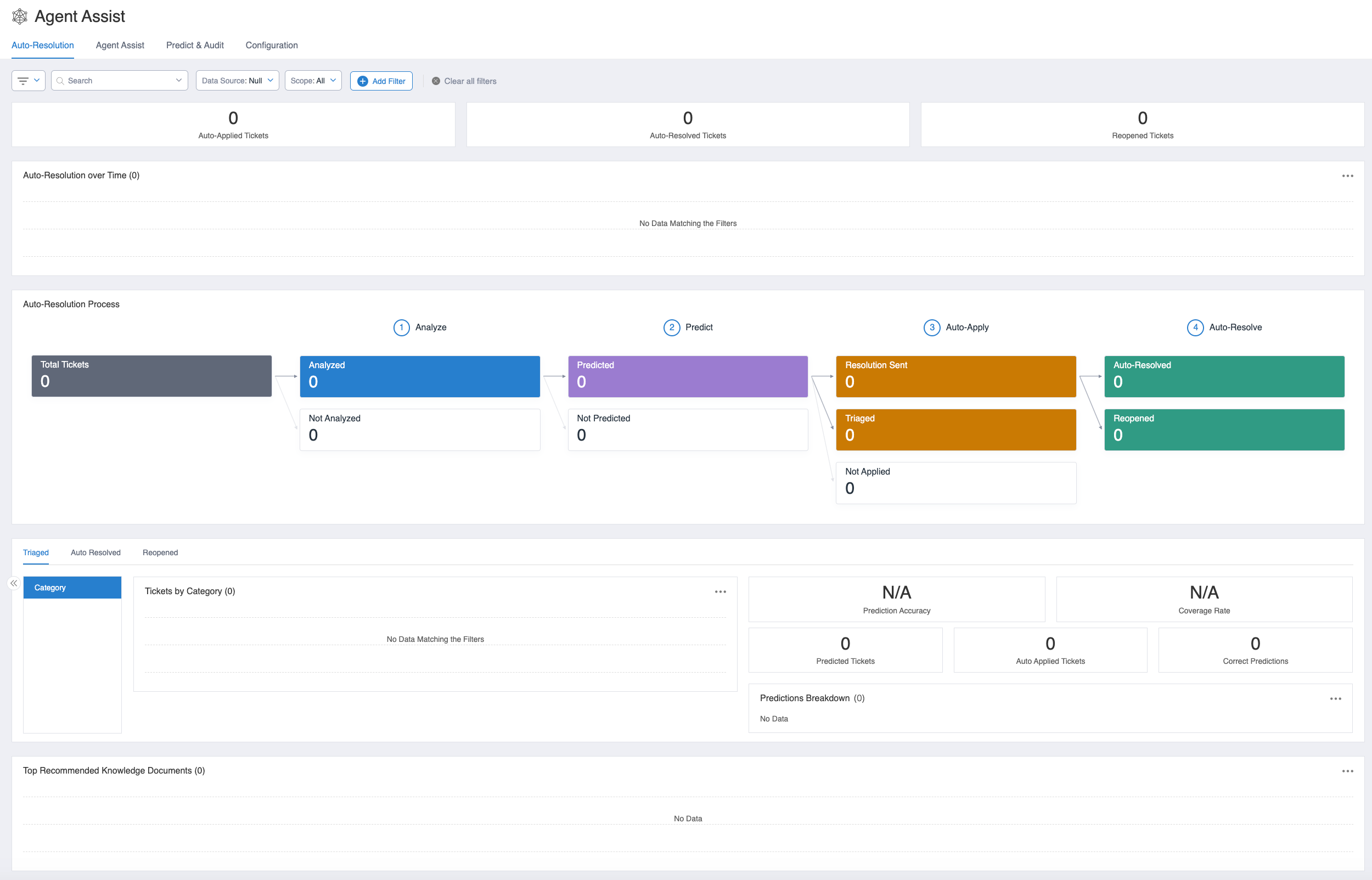The image size is (1372, 880).
Task: Click the Coverage Rate N/A card
Action: [x=1204, y=599]
